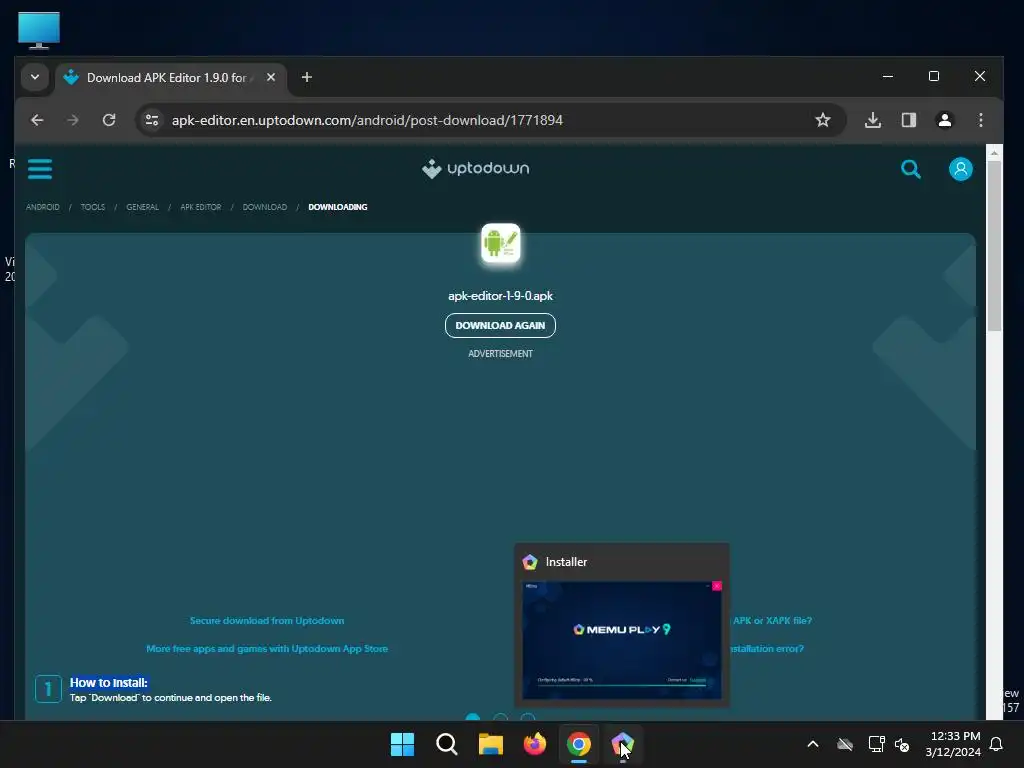Expand the Chrome tab search dropdown

(x=35, y=77)
